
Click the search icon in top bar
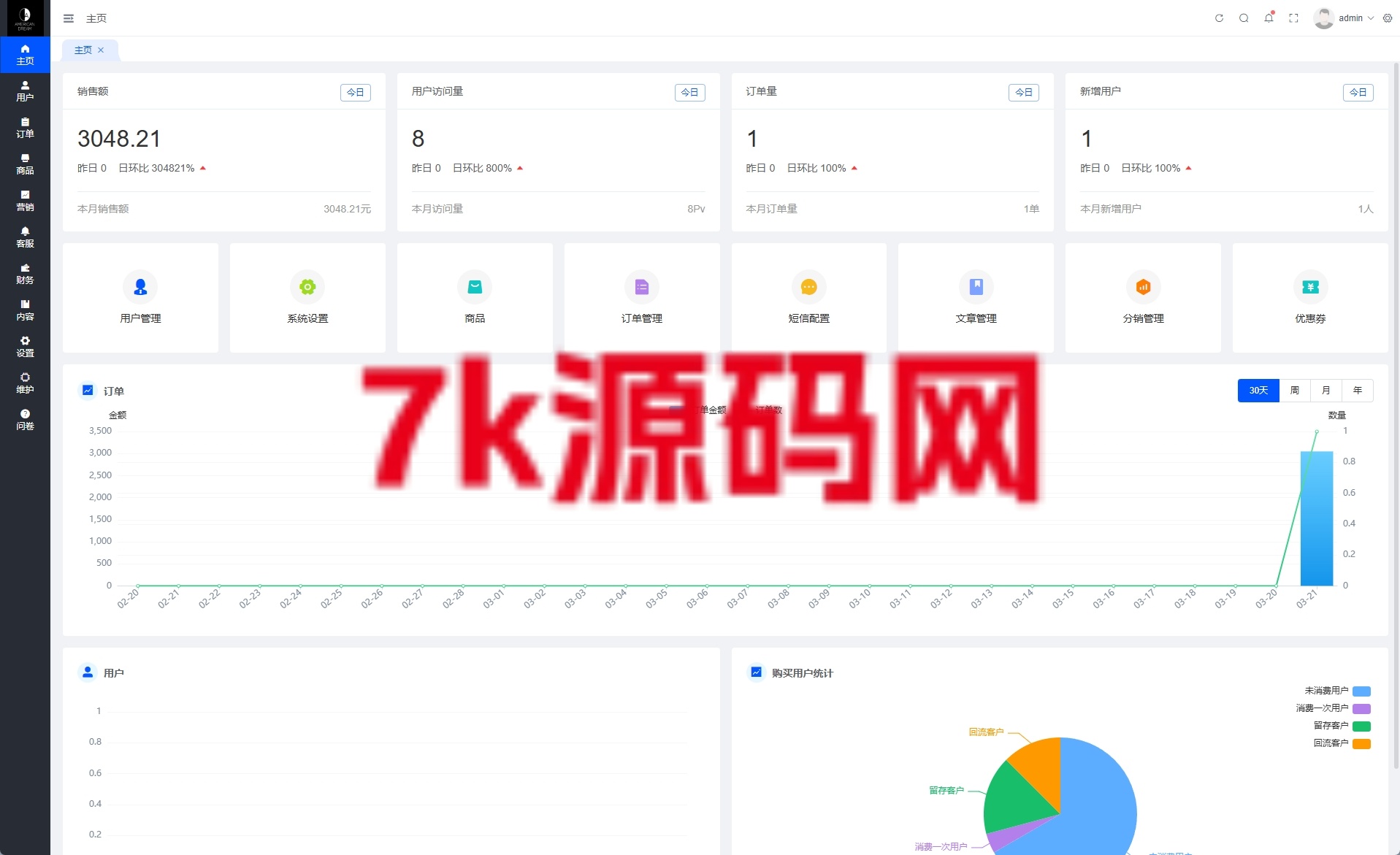(1244, 18)
